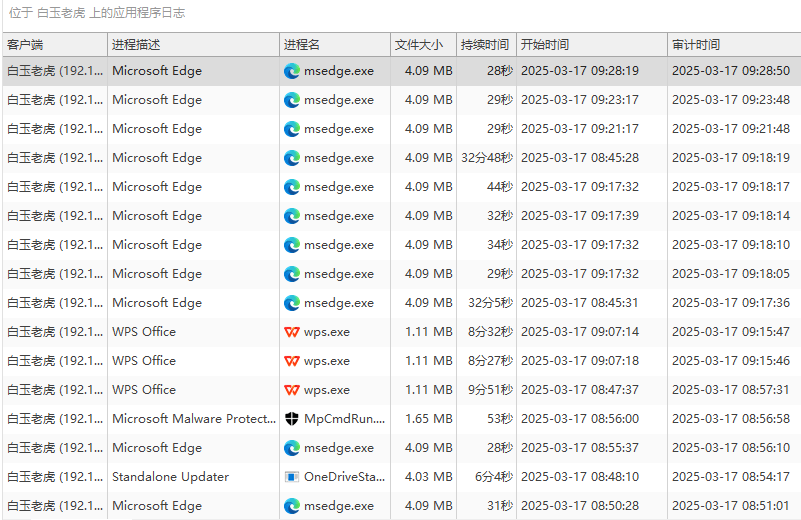Click the MpCmdRun shield icon

(x=292, y=419)
